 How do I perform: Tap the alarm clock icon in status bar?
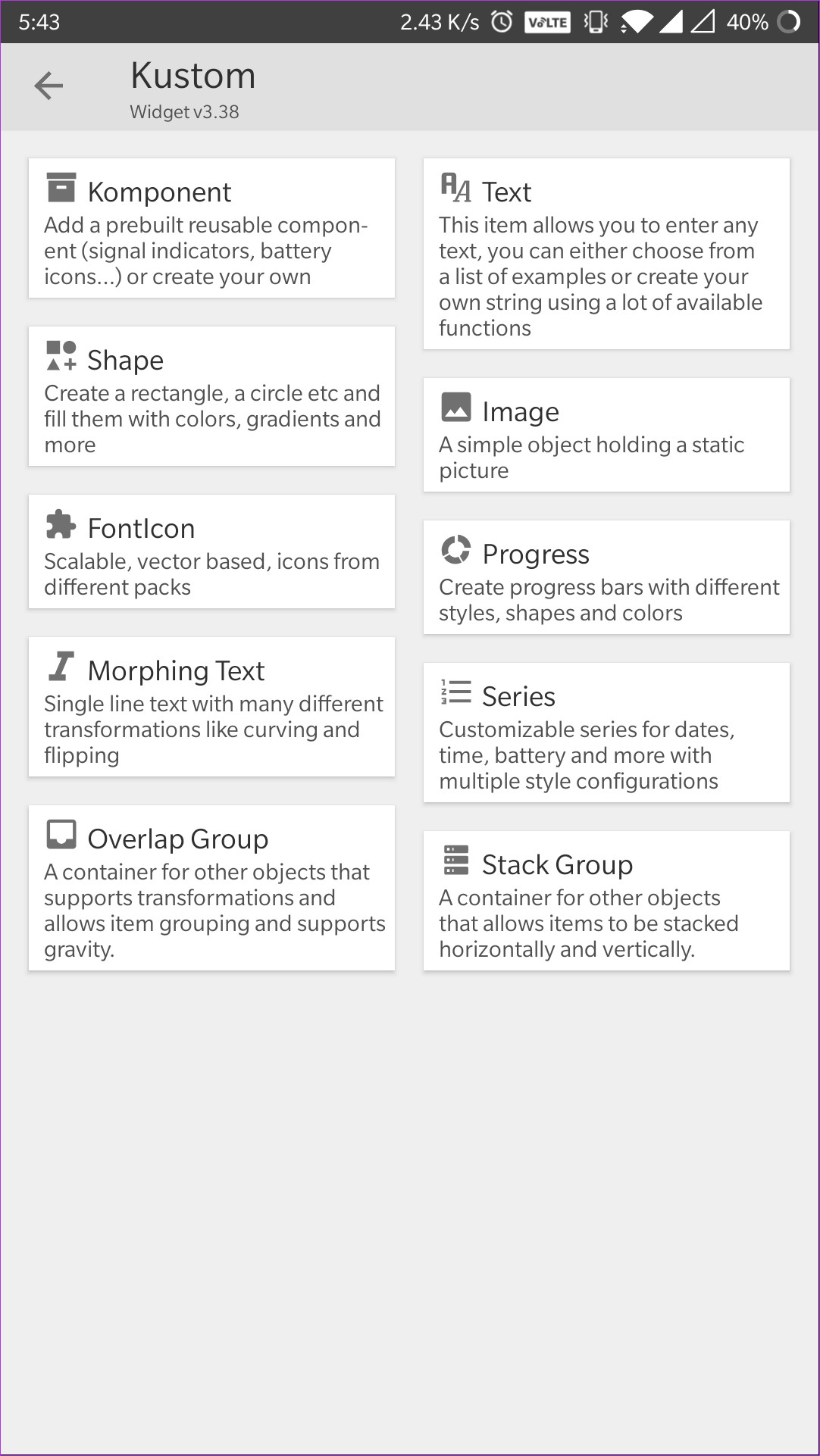(502, 22)
